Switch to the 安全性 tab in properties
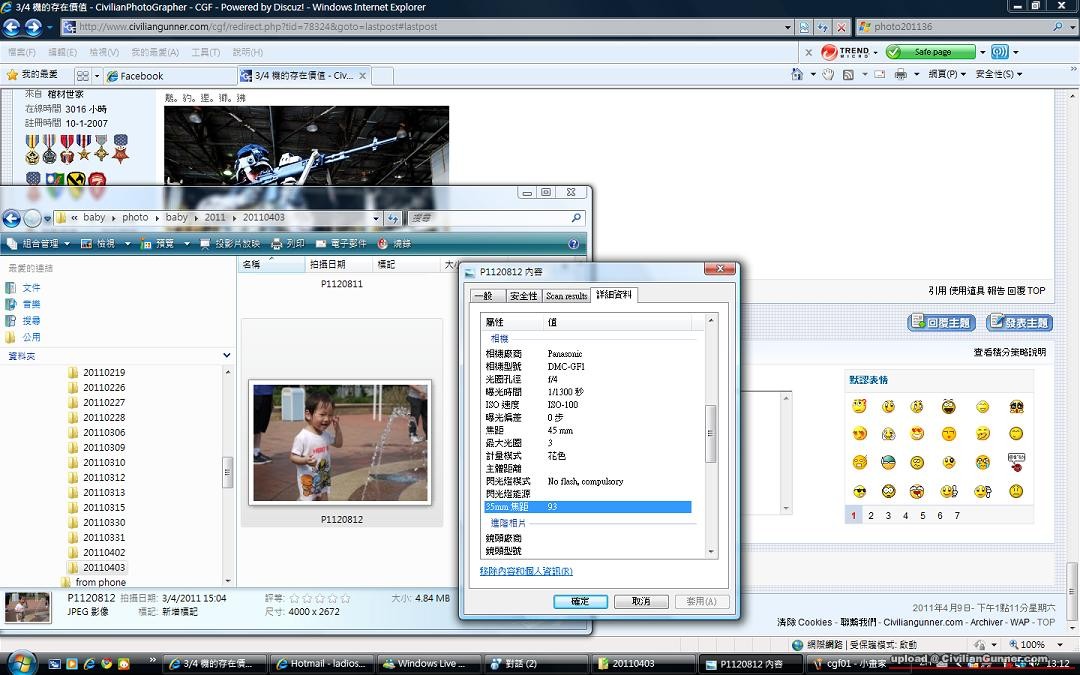Viewport: 1080px width, 675px height. [523, 296]
